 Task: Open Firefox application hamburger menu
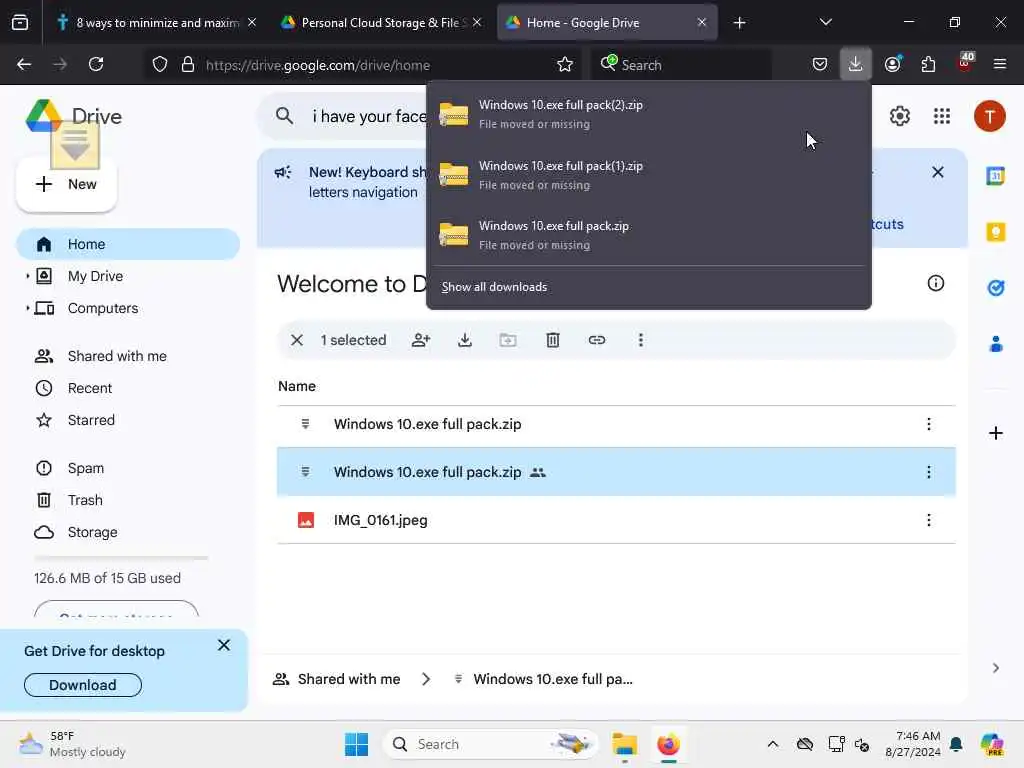[x=999, y=64]
